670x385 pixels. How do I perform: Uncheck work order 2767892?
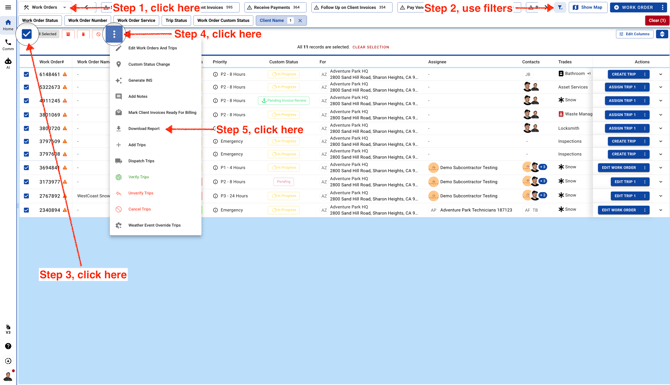[26, 196]
